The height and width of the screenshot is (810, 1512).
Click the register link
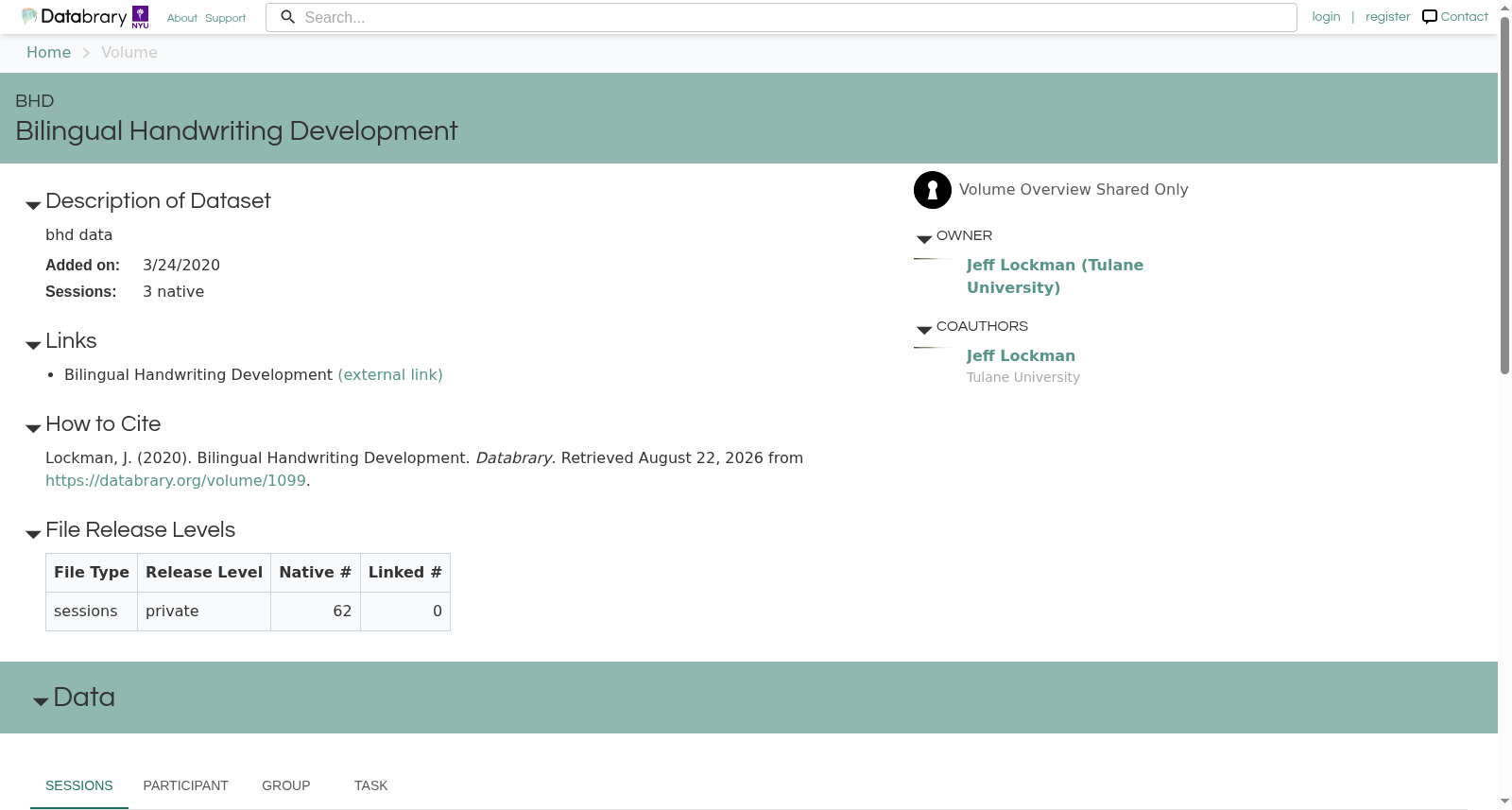click(1387, 17)
